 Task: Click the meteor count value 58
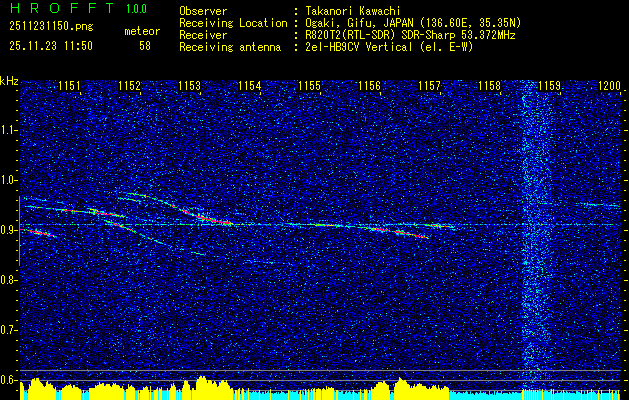145,46
